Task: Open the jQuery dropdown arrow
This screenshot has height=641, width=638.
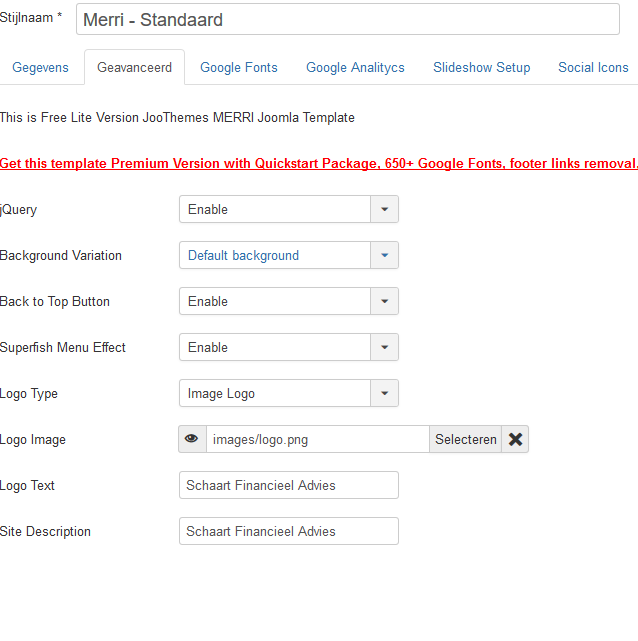Action: pos(384,209)
